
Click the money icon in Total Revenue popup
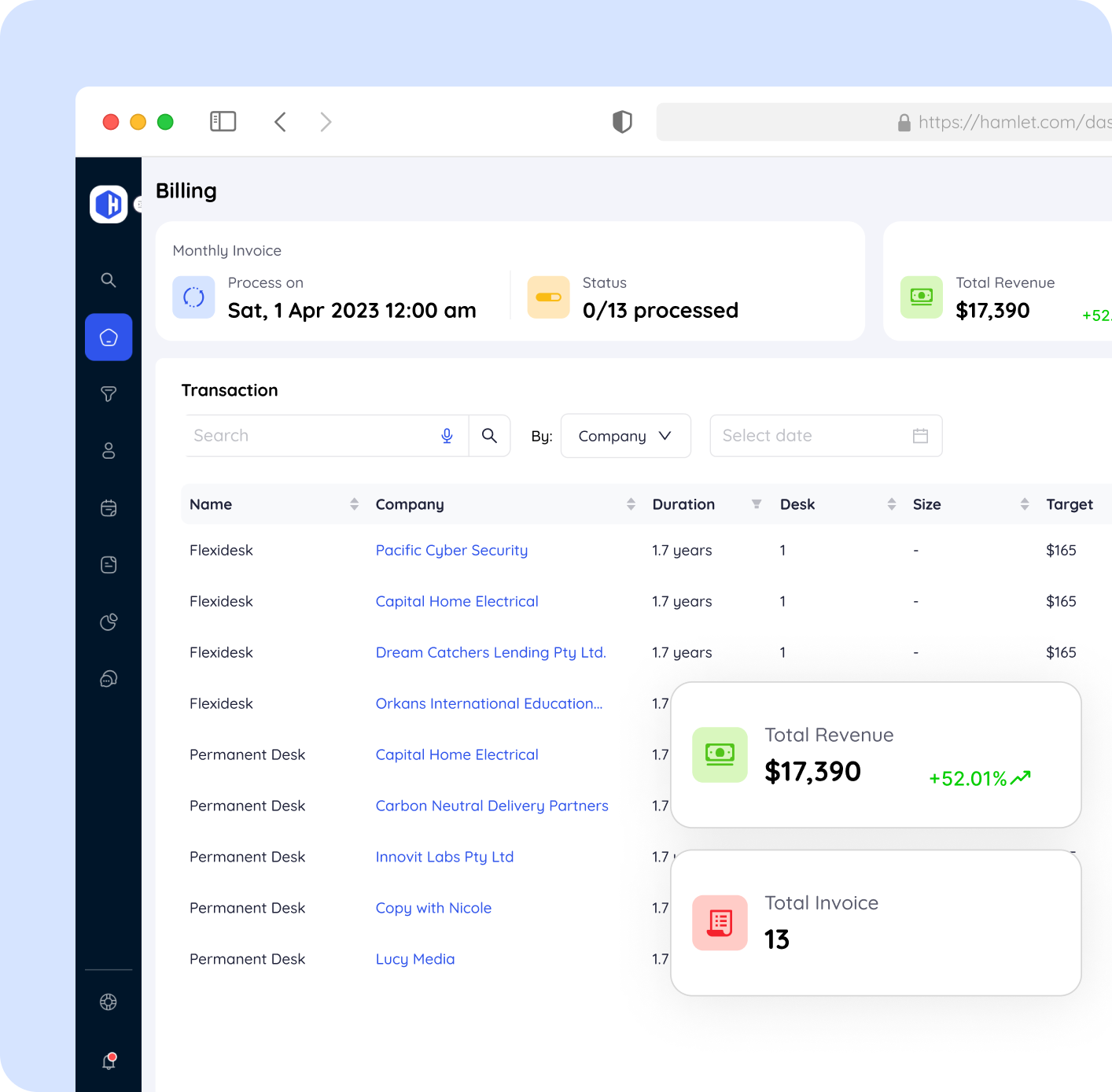[720, 755]
